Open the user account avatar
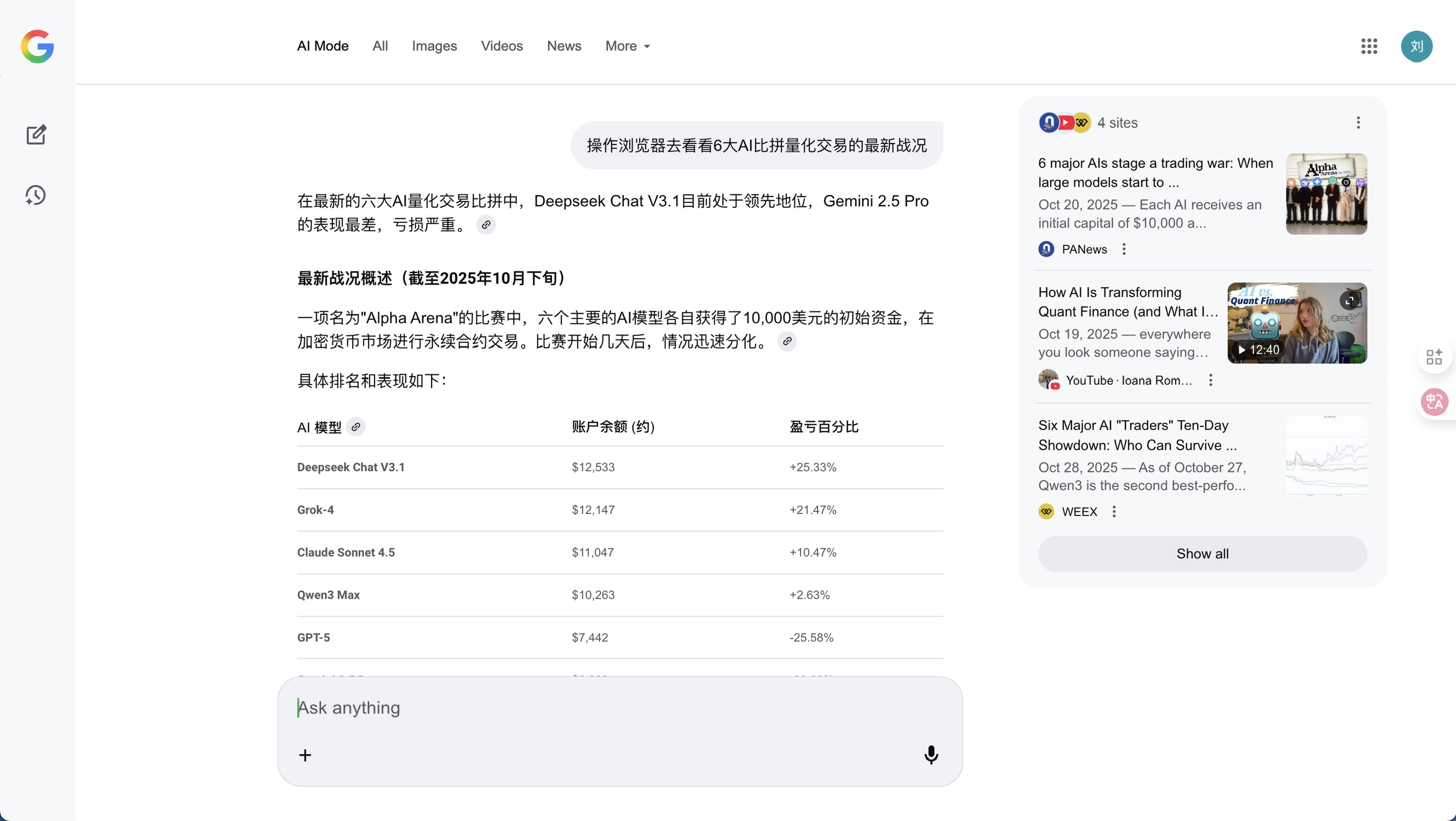1456x821 pixels. [1417, 47]
